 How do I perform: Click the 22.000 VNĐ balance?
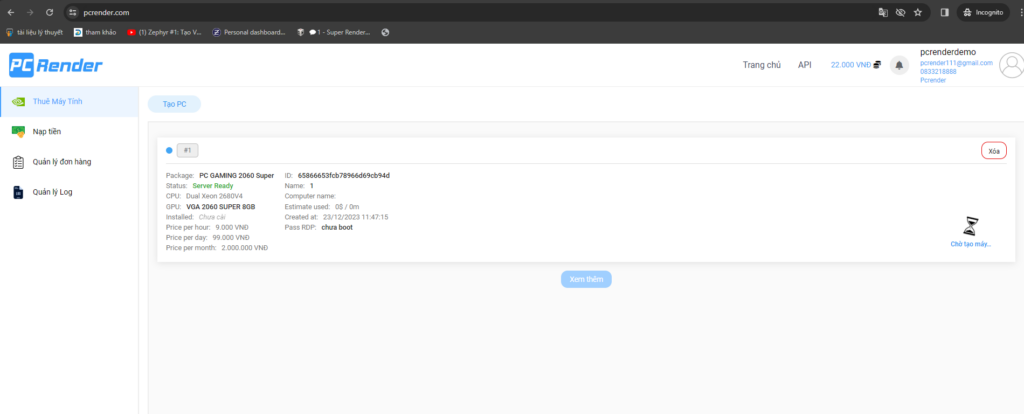(850, 65)
